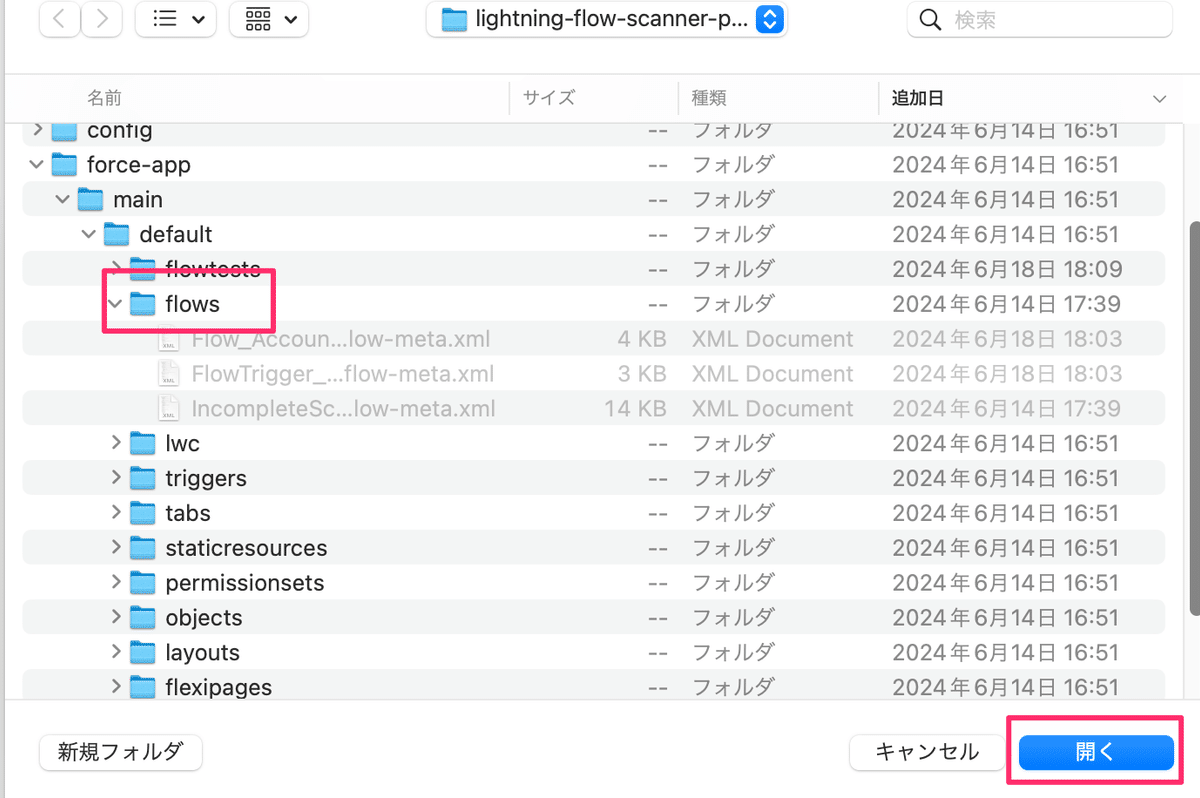Image resolution: width=1200 pixels, height=798 pixels.
Task: Click the config folder icon
Action: 63,129
